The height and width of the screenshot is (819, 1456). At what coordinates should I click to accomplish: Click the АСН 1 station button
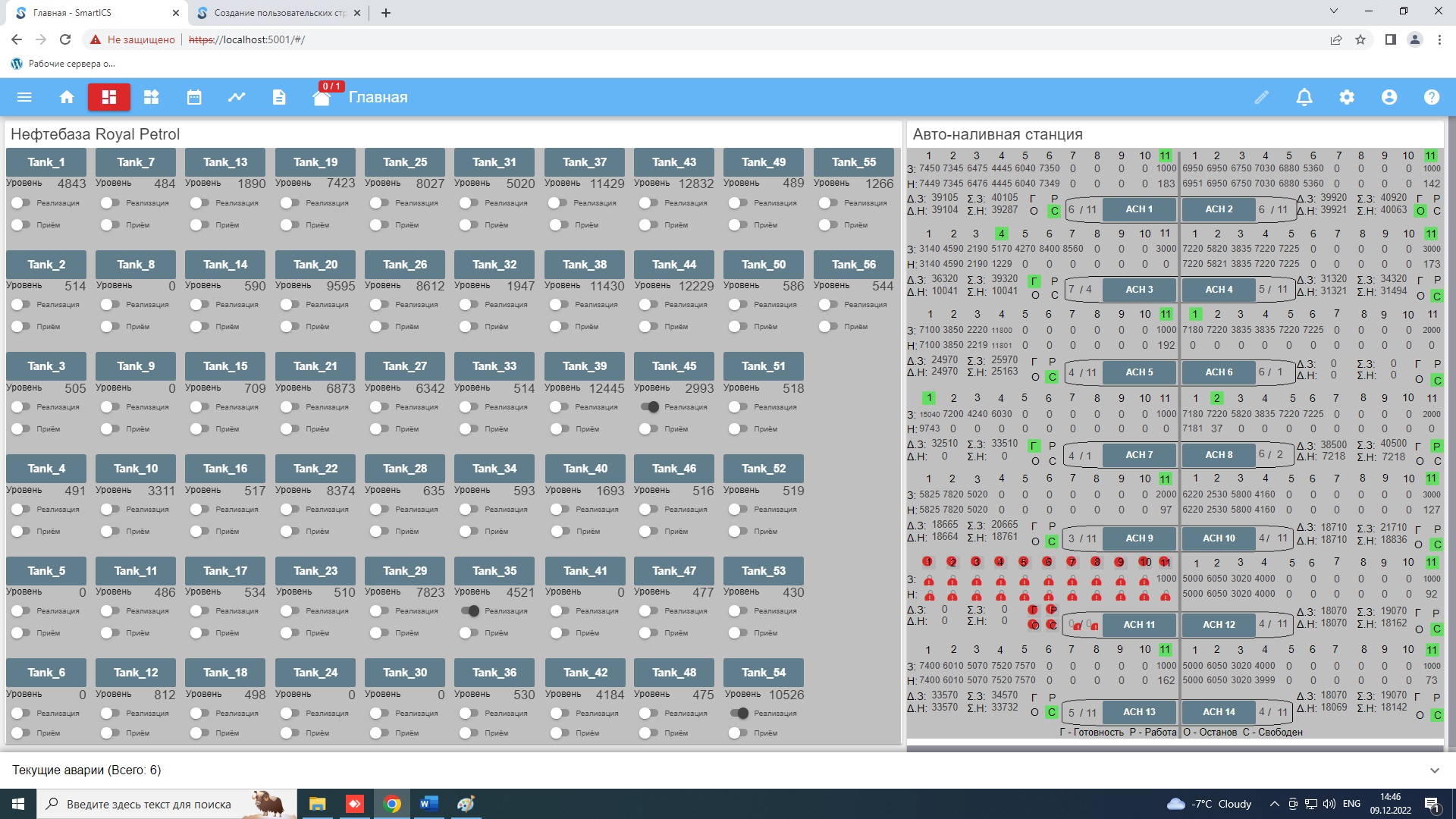pyautogui.click(x=1138, y=209)
